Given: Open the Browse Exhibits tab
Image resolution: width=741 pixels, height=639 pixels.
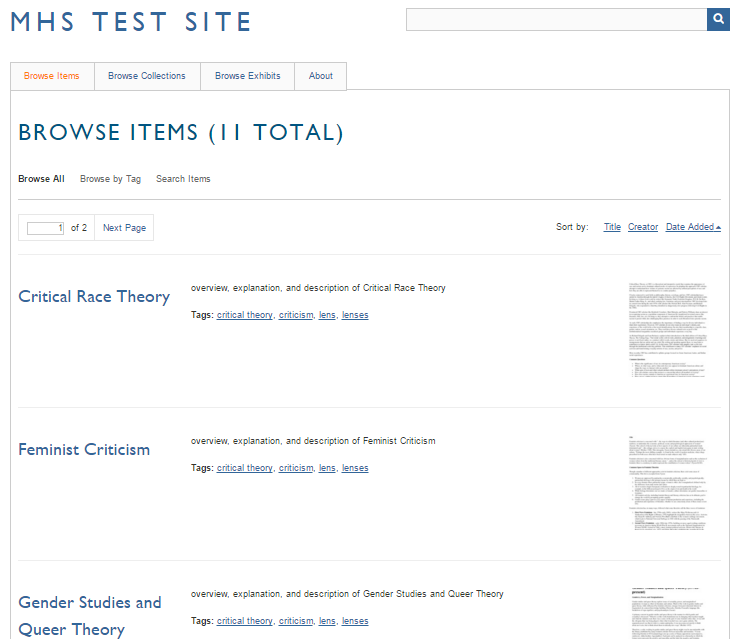Looking at the screenshot, I should [x=248, y=76].
